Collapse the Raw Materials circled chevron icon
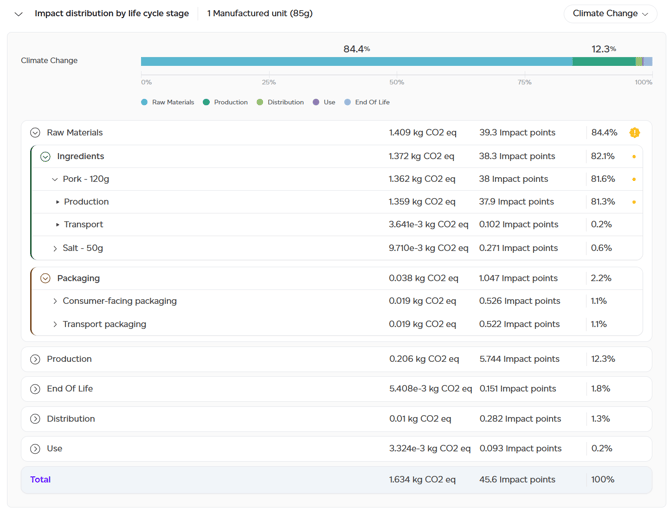Image resolution: width=670 pixels, height=514 pixels. 35,133
